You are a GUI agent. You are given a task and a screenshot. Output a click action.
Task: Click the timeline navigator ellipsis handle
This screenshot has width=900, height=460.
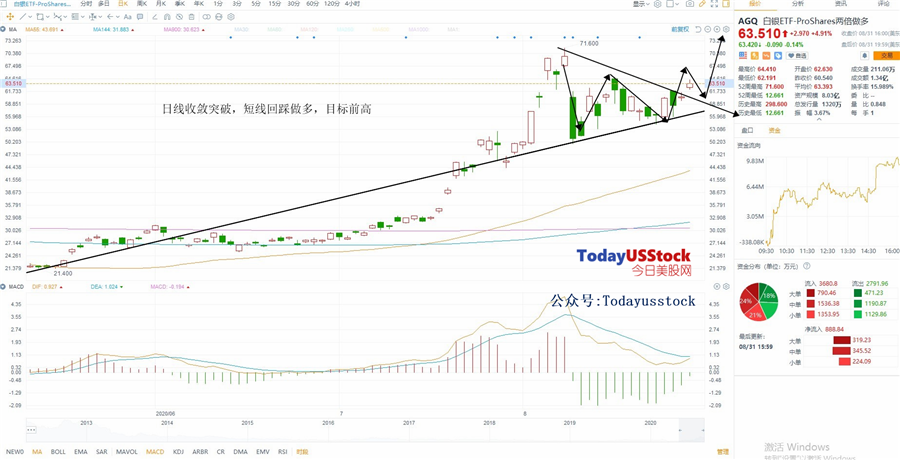(x=31, y=429)
